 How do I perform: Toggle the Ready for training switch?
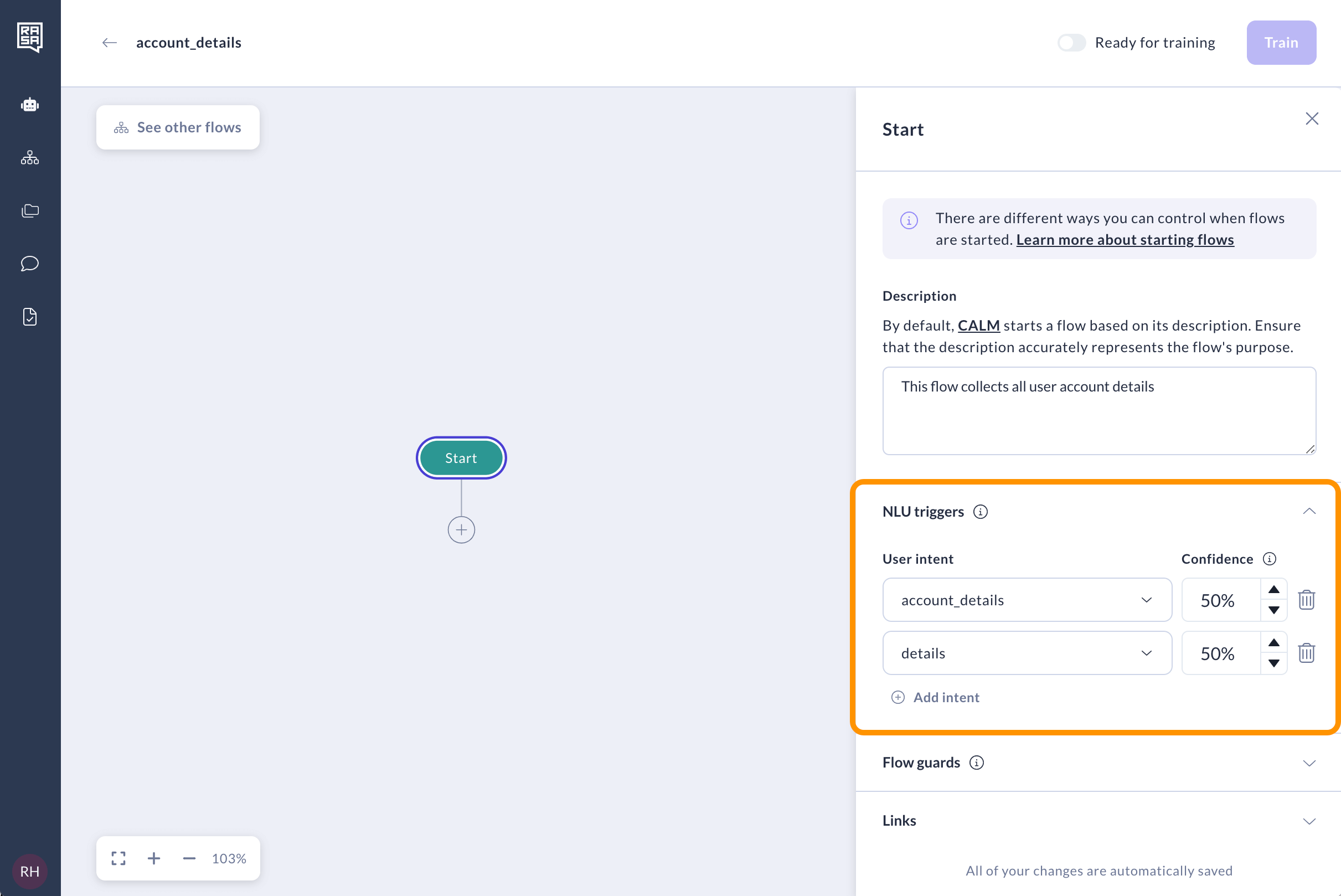click(x=1071, y=43)
